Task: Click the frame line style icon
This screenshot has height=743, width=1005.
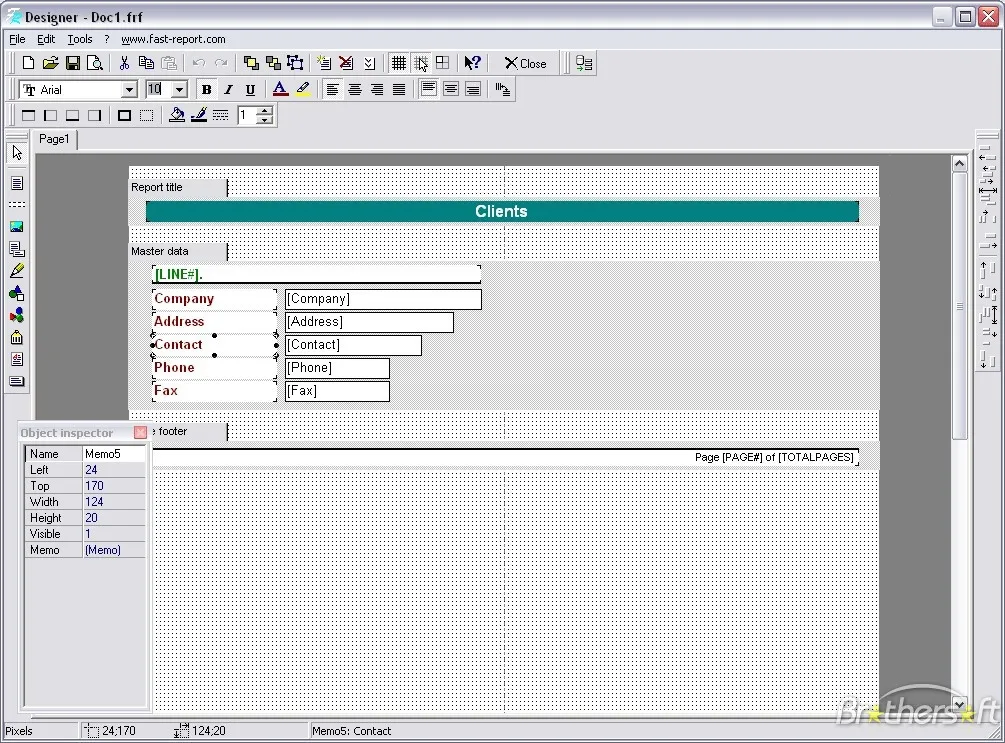Action: click(x=220, y=115)
